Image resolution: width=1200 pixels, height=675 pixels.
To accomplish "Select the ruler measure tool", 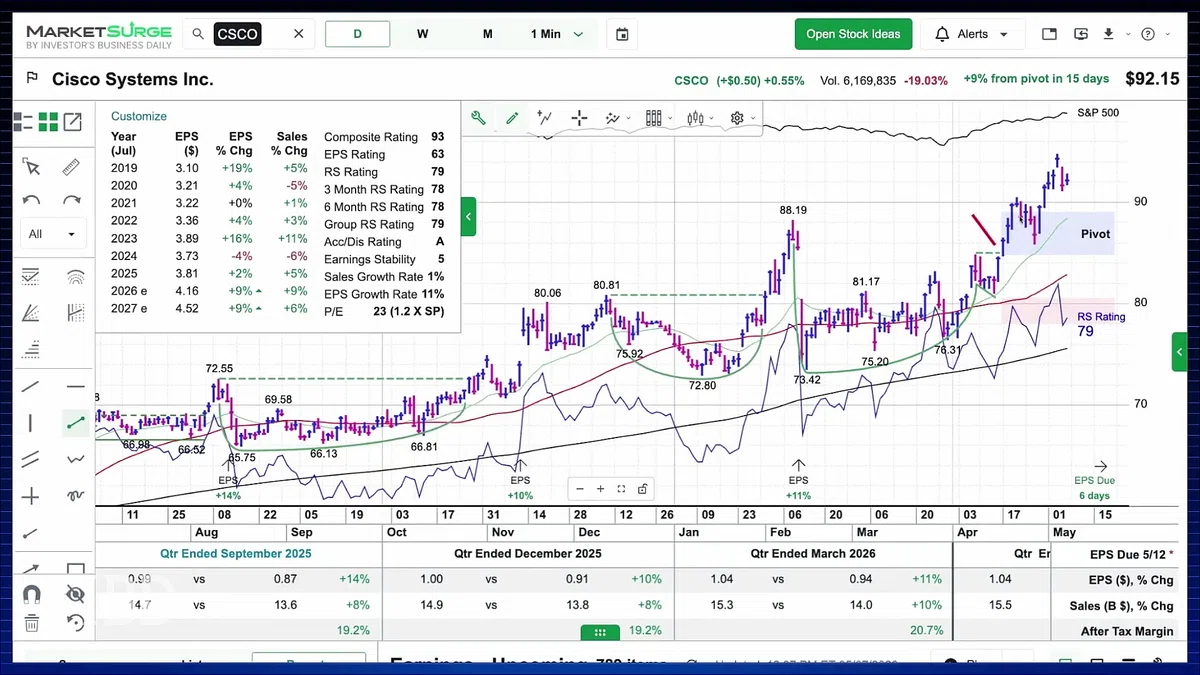I will tap(71, 167).
